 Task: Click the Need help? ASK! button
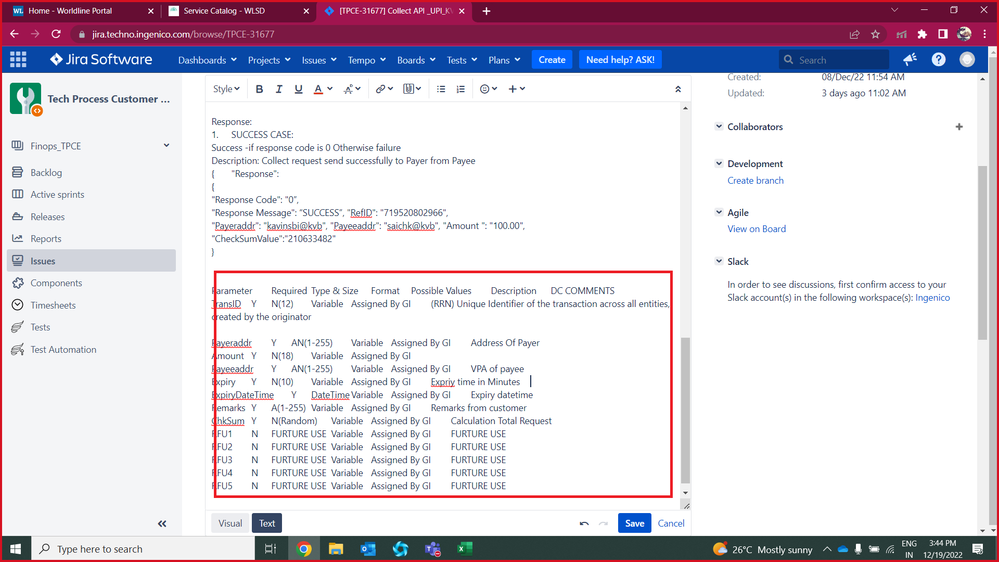(620, 60)
